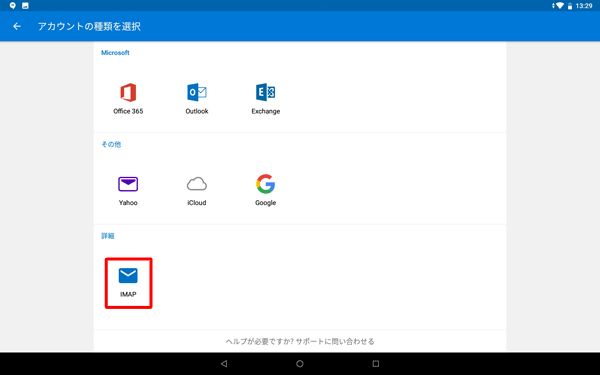Open the IMAP account setup
Viewport: 600px width, 375px height.
tap(129, 283)
